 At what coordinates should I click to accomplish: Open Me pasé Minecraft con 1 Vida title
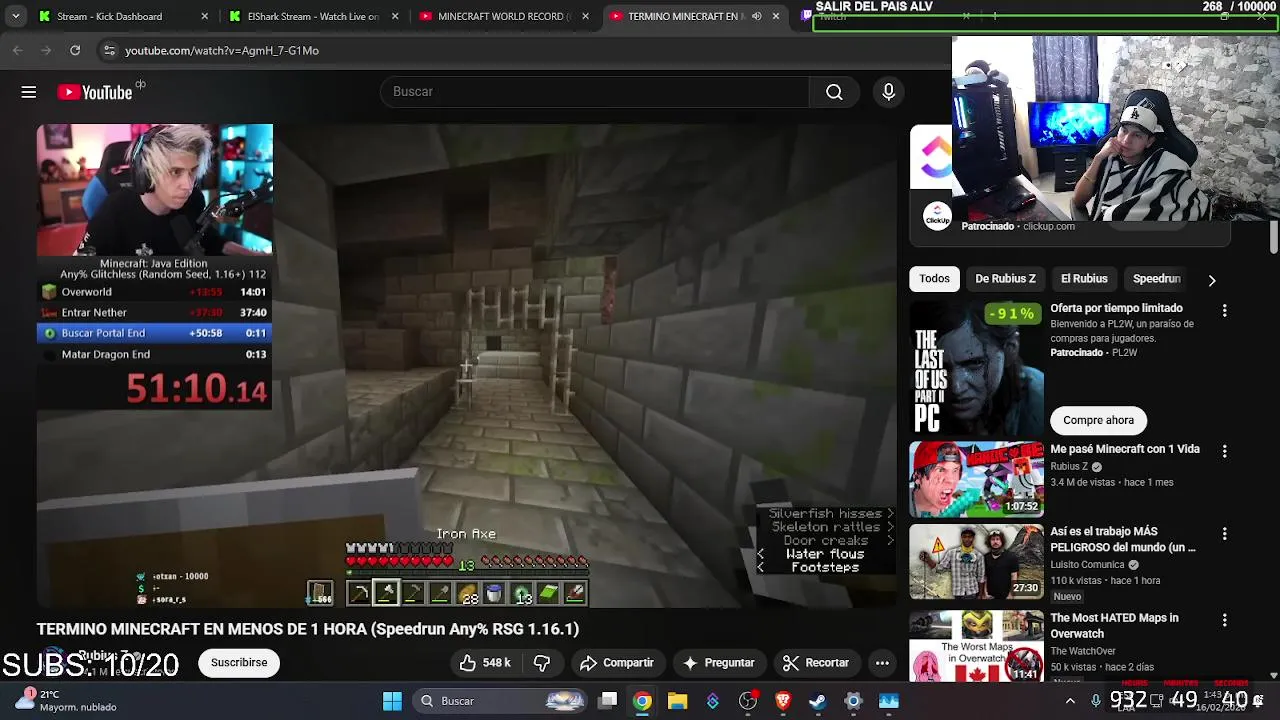point(1125,449)
